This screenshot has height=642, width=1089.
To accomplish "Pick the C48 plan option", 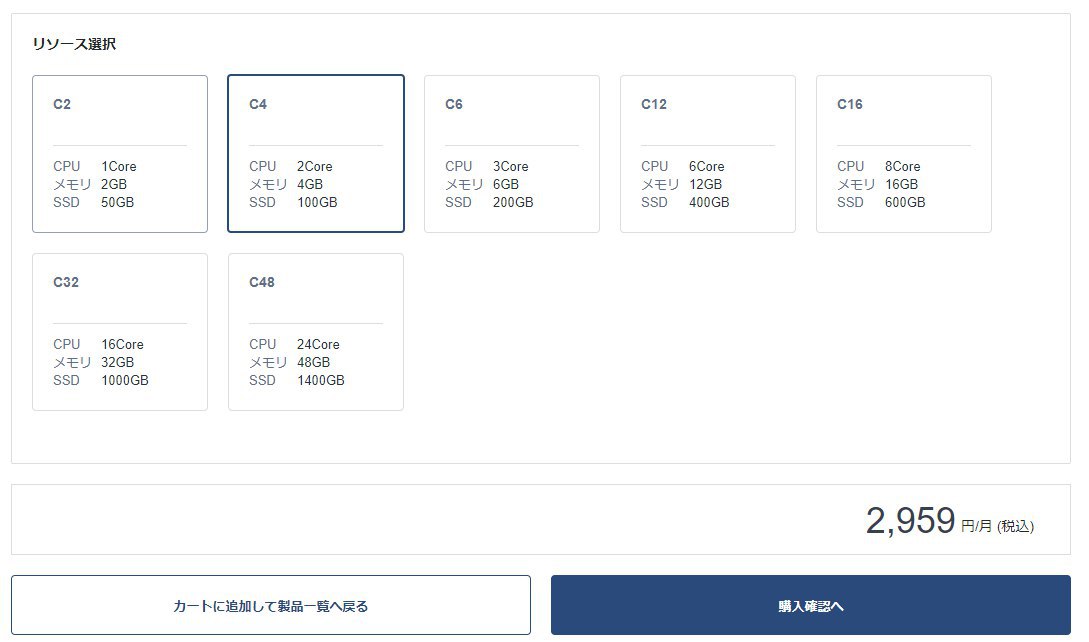I will 315,332.
